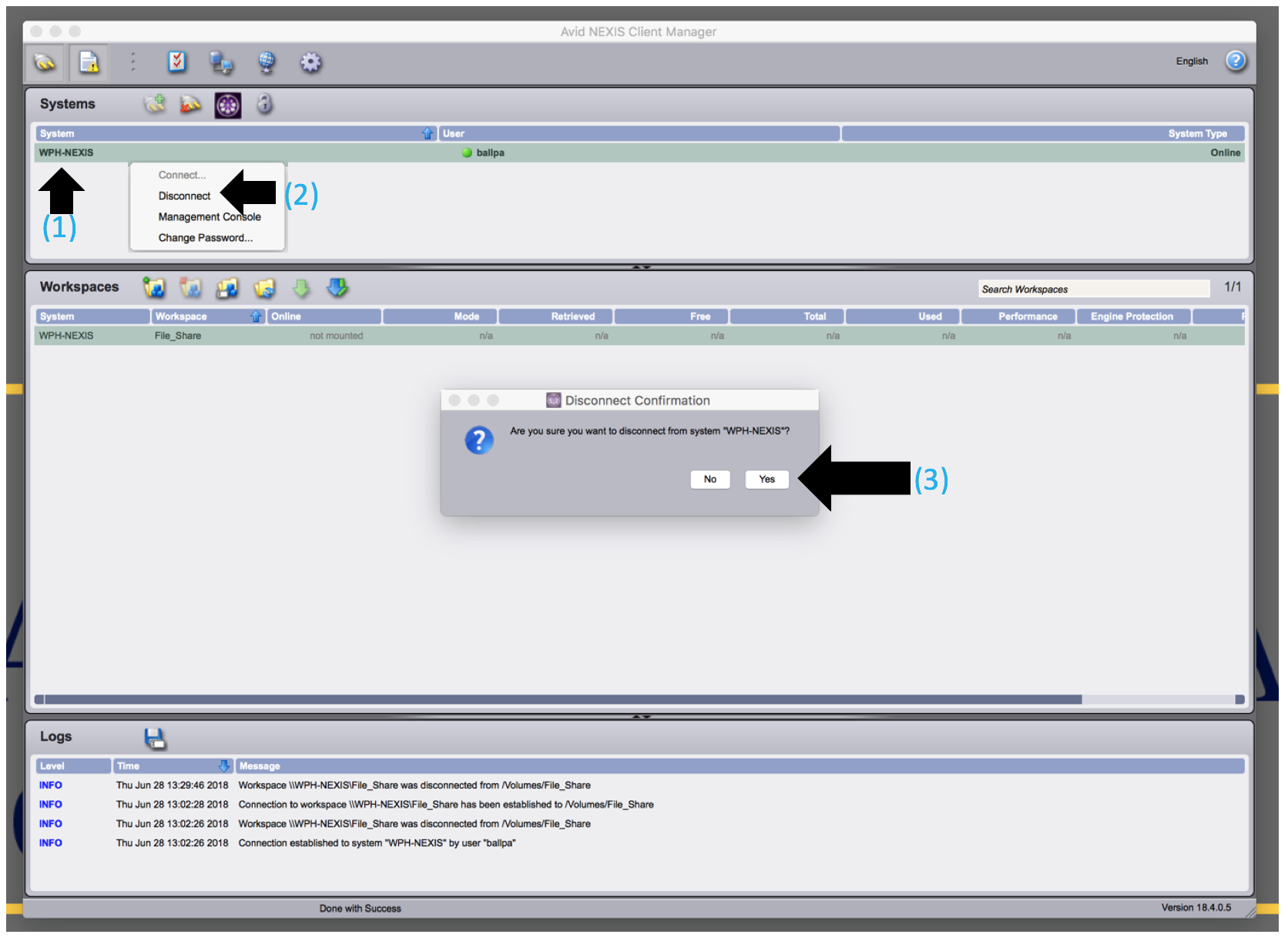The width and height of the screenshot is (1288, 941).
Task: Select Disconnect from the context menu
Action: (x=184, y=196)
